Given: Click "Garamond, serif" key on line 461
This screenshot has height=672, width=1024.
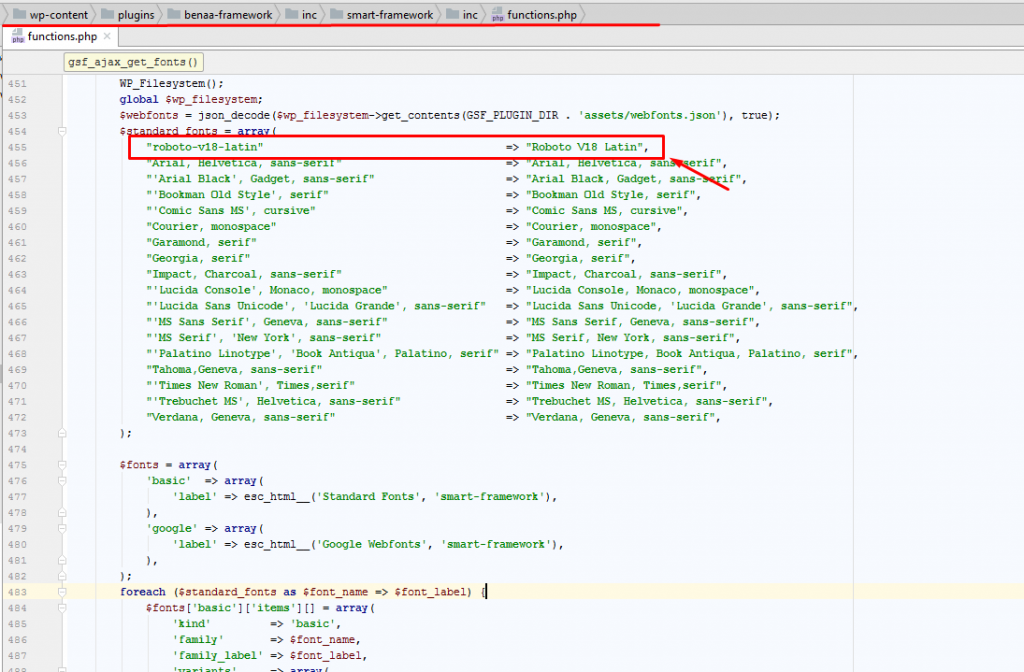Looking at the screenshot, I should [201, 242].
